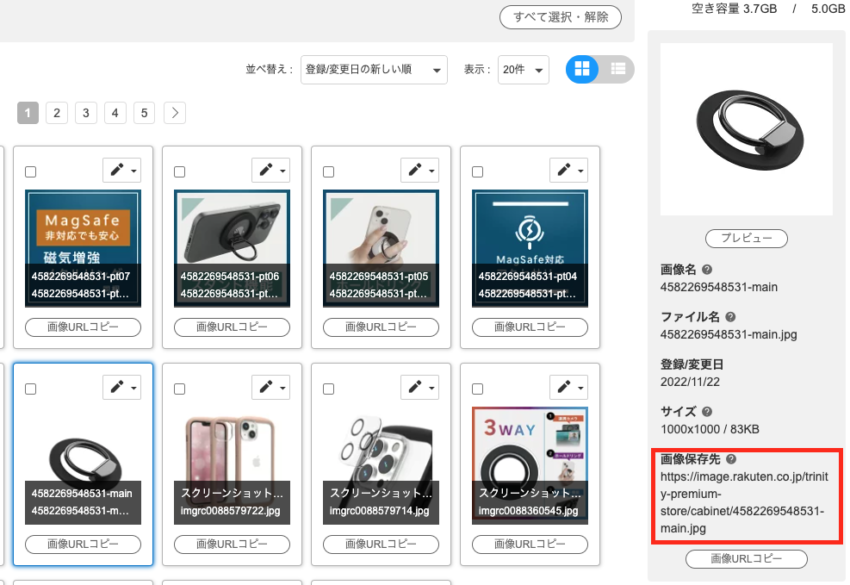Click help icon beside ファイル名
The image size is (850, 585).
(730, 317)
